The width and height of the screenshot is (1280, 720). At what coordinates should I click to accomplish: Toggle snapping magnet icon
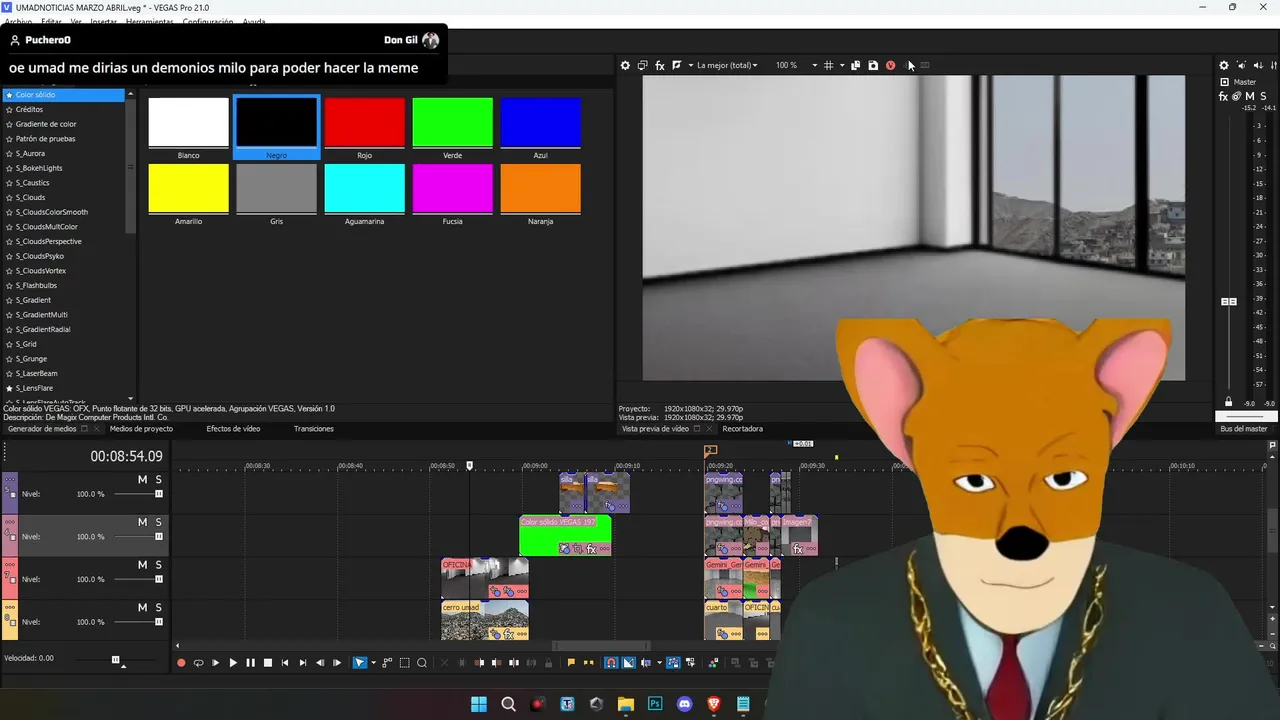[x=611, y=662]
